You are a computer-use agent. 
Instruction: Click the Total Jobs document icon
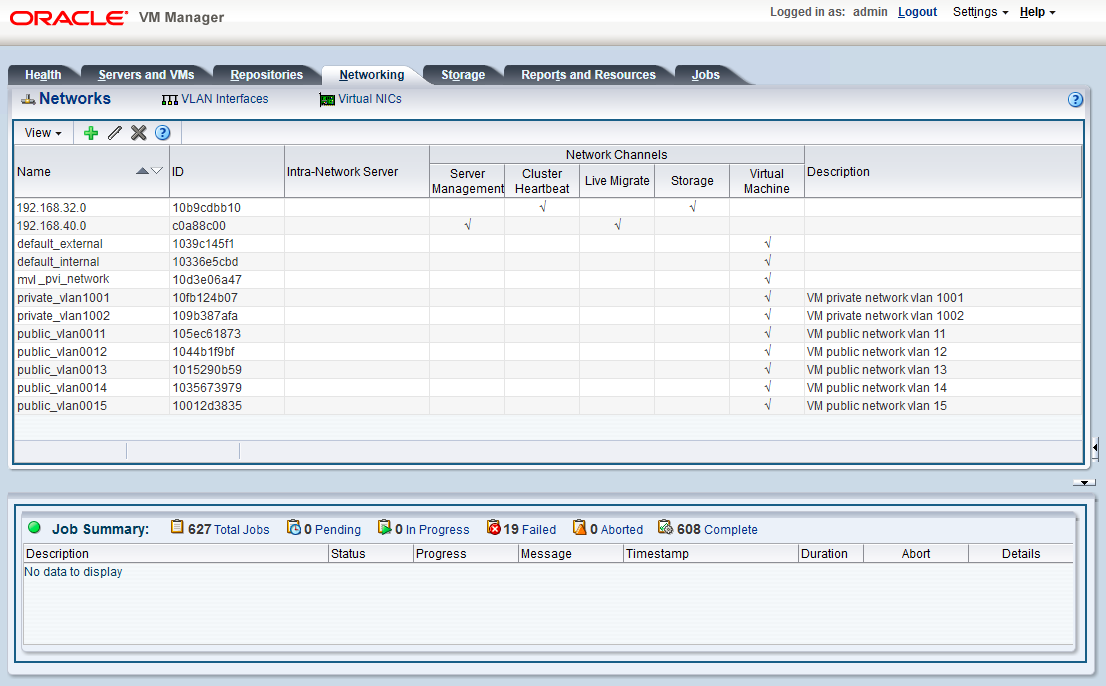pos(177,529)
